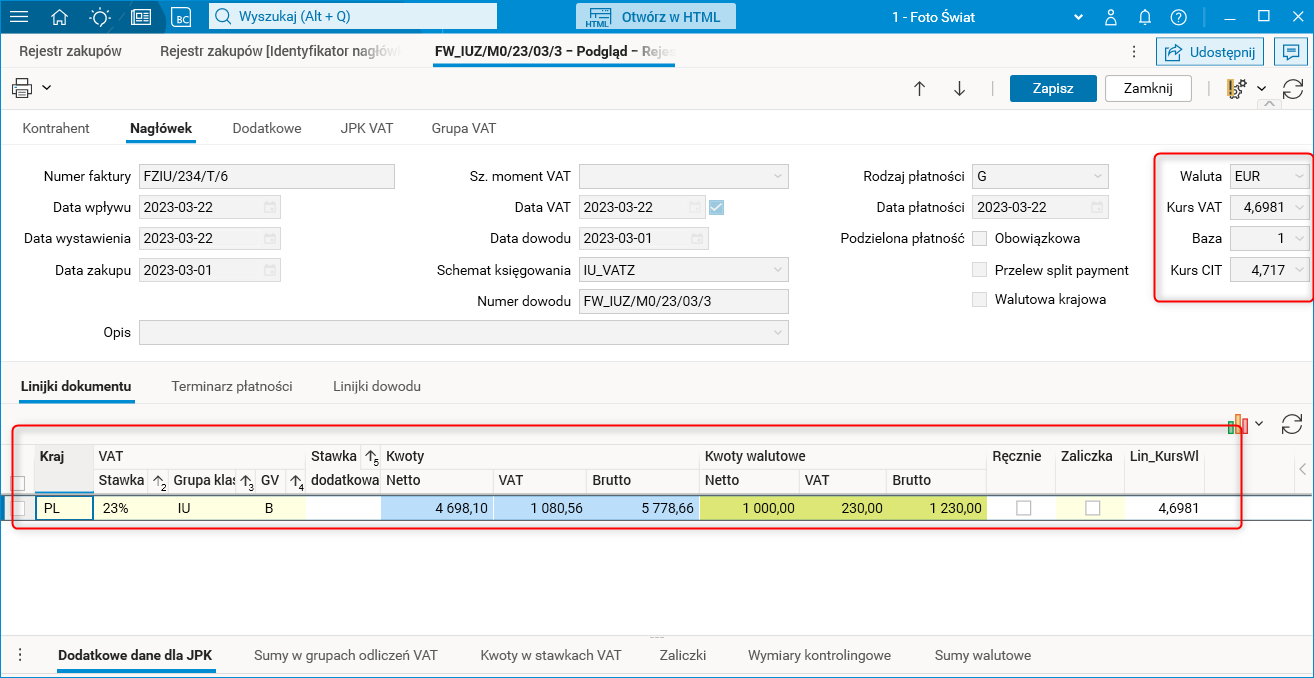Switch to Dodatkowe tab
The height and width of the screenshot is (678, 1314).
(x=267, y=128)
